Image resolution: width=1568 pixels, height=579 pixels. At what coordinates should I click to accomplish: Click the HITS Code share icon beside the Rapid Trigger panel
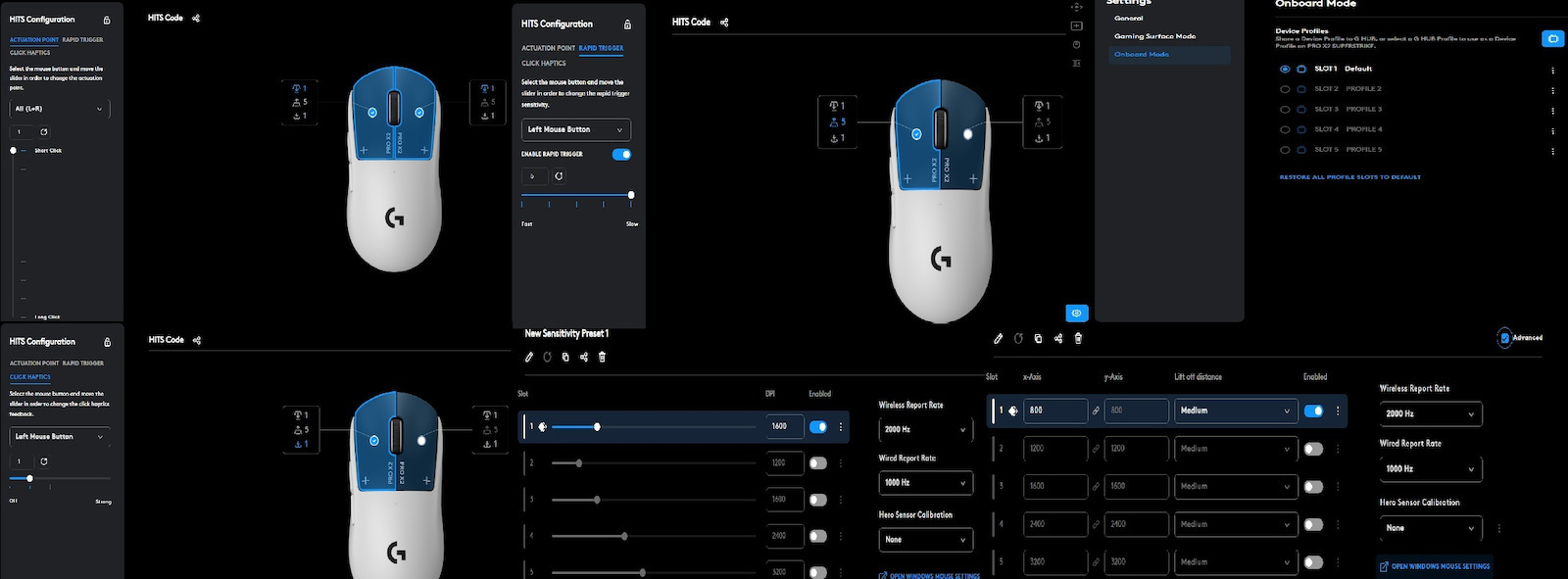724,22
